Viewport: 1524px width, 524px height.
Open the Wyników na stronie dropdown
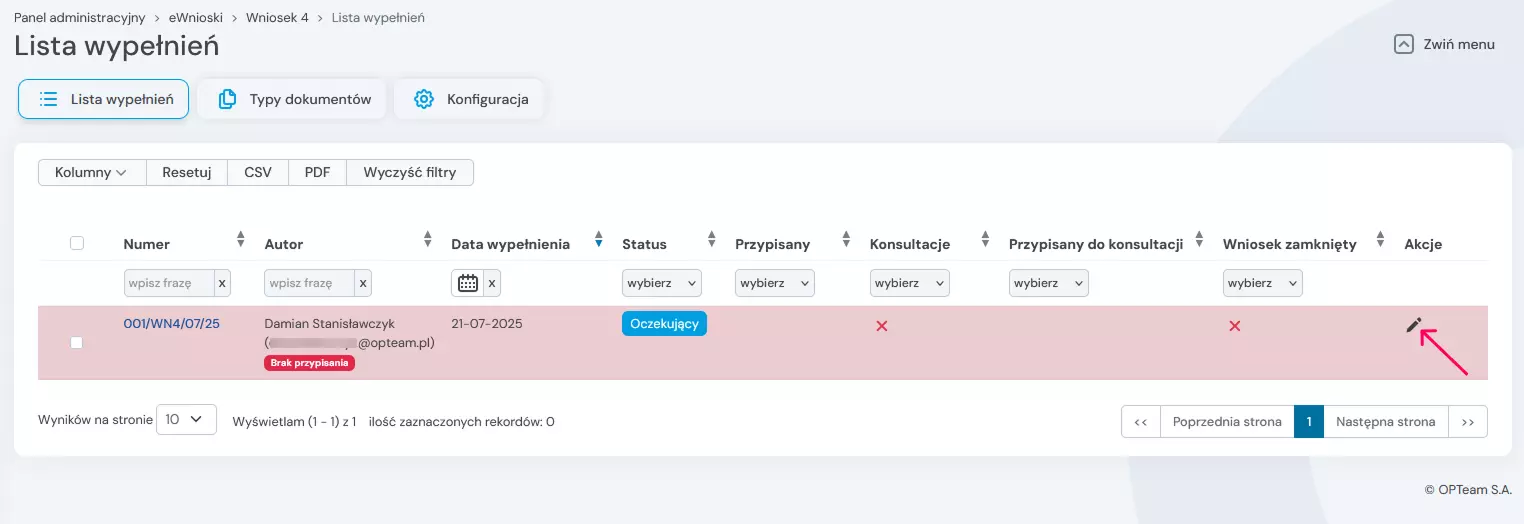[x=186, y=420]
